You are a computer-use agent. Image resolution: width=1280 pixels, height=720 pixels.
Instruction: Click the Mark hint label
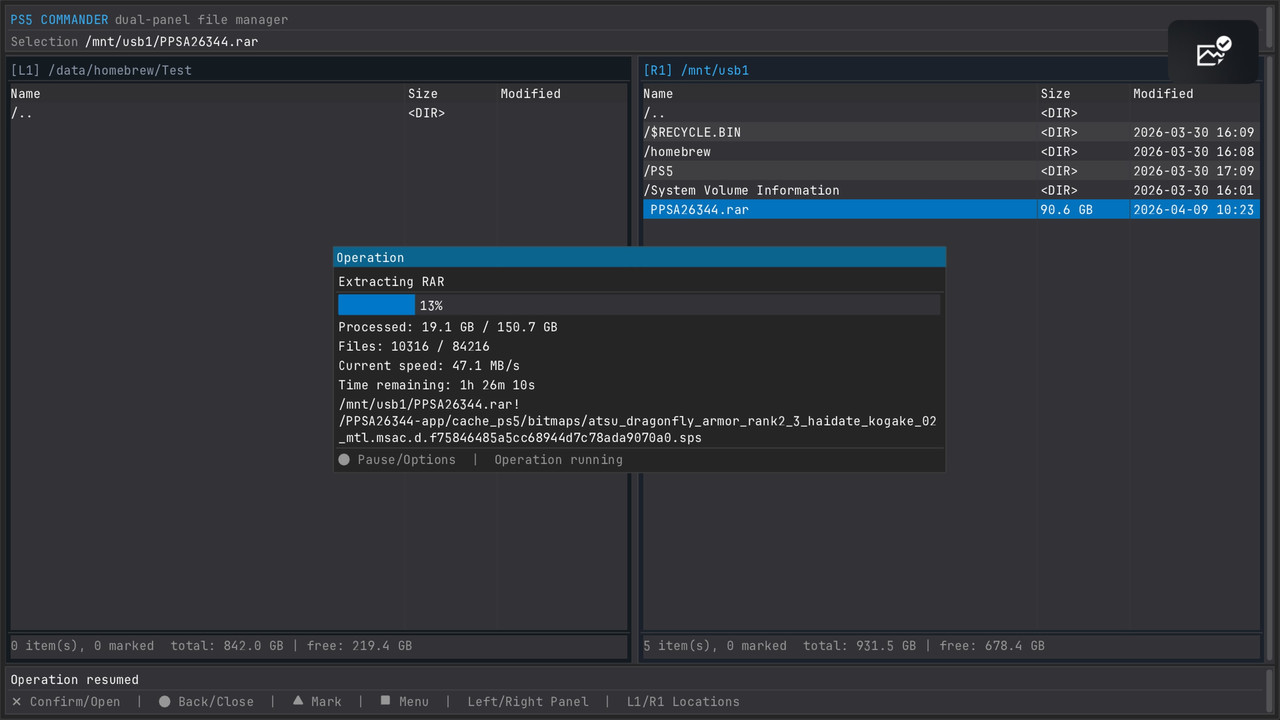tap(326, 702)
